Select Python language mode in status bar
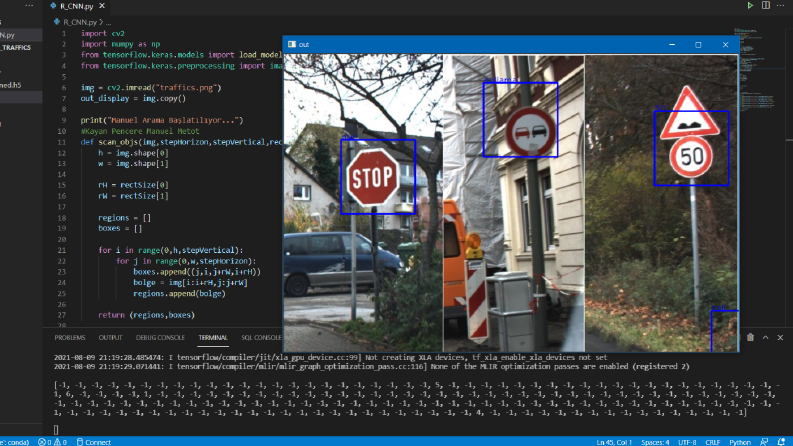The height and width of the screenshot is (446, 793). [x=740, y=442]
